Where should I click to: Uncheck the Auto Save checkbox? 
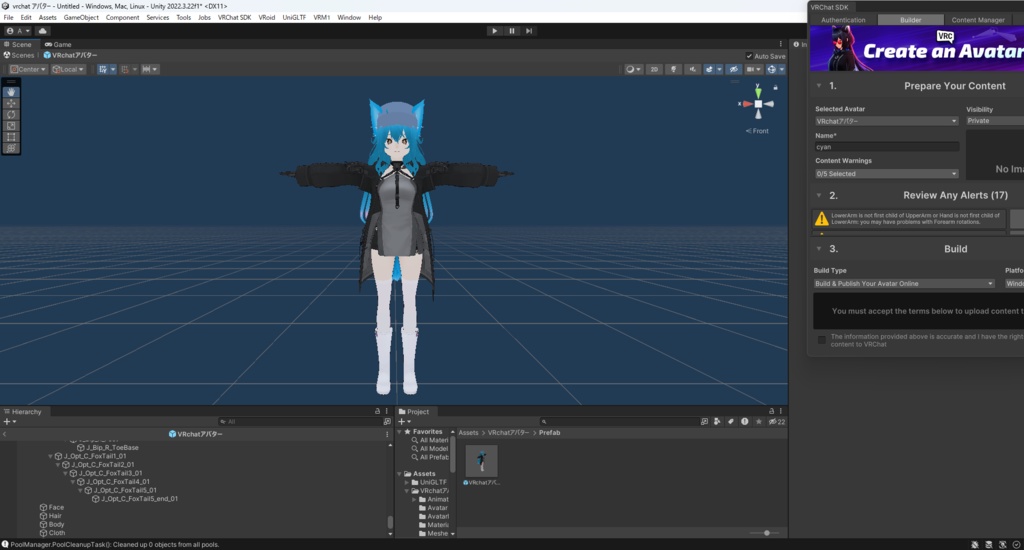click(x=749, y=56)
